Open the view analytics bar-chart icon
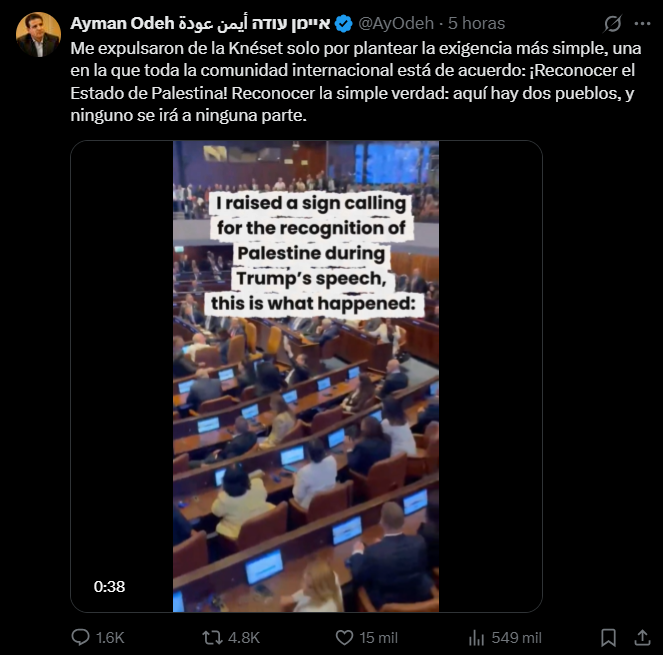Screen dimensions: 663x655 pyautogui.click(x=478, y=637)
